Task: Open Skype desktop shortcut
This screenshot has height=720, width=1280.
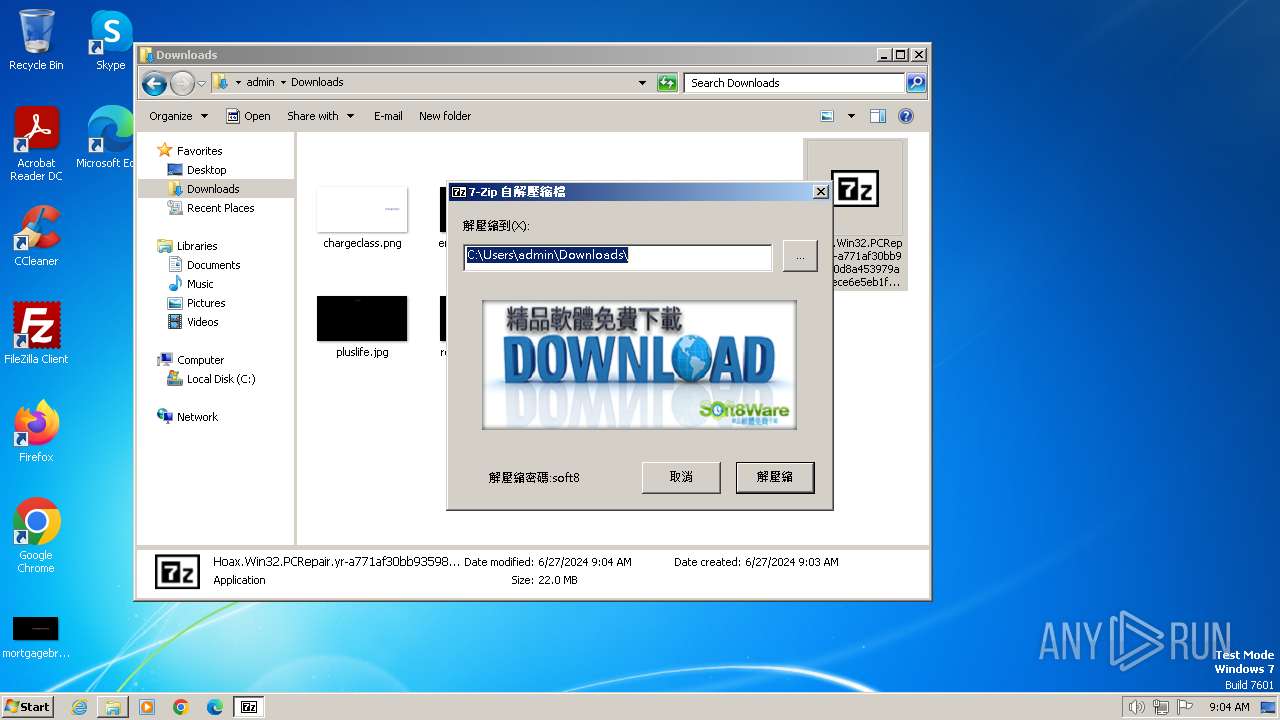Action: coord(110,40)
